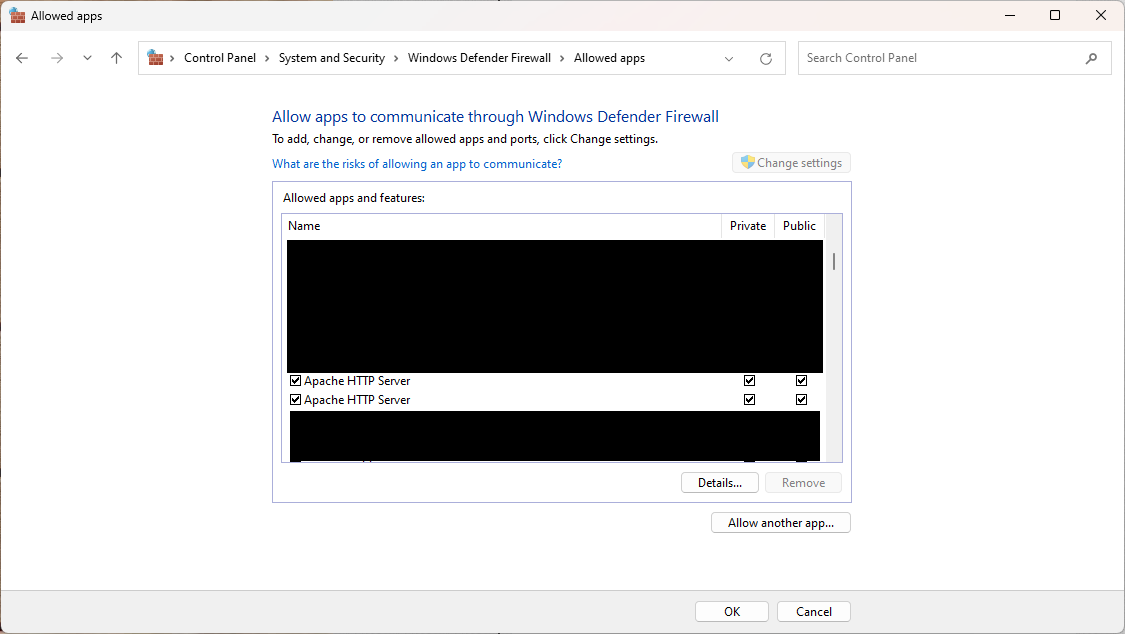Click the Private column header
The image size is (1125, 634).
pyautogui.click(x=748, y=226)
